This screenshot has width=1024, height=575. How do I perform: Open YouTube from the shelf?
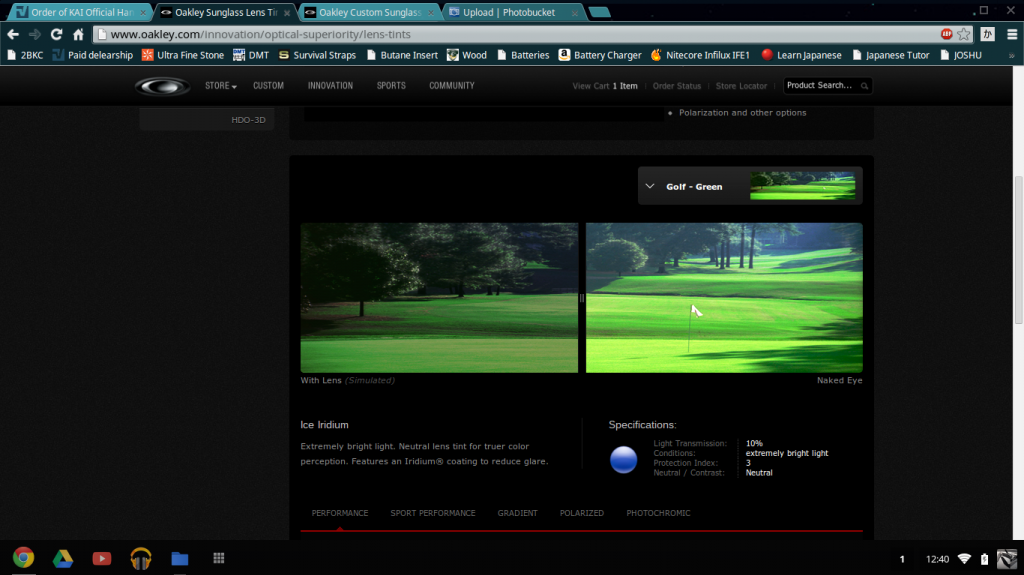tap(101, 558)
